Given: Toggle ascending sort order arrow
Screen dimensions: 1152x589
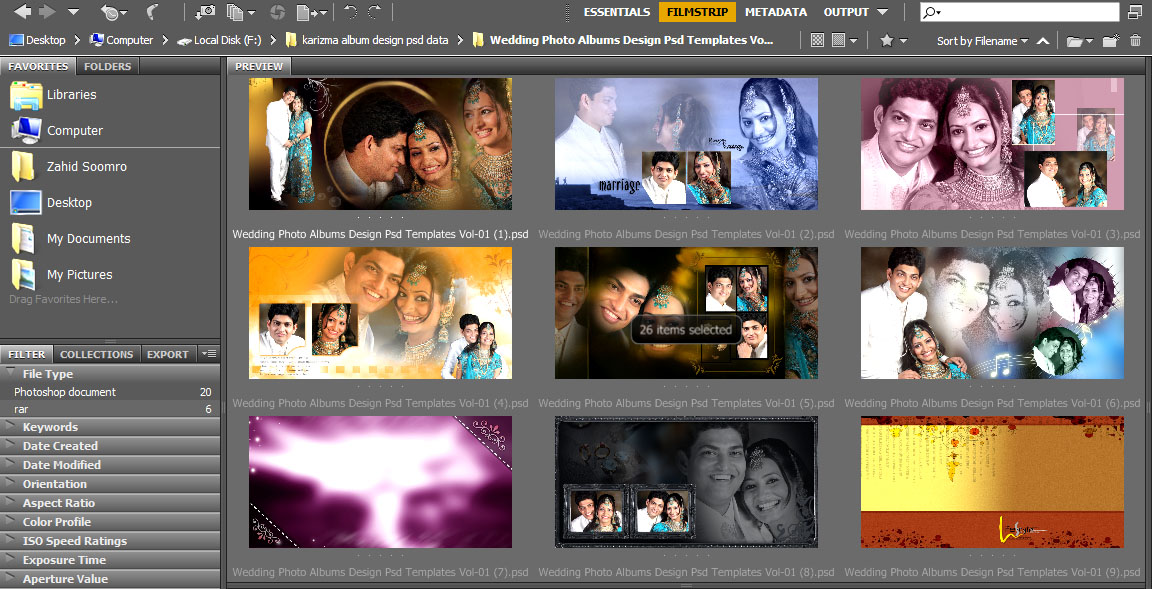Looking at the screenshot, I should click(1043, 41).
